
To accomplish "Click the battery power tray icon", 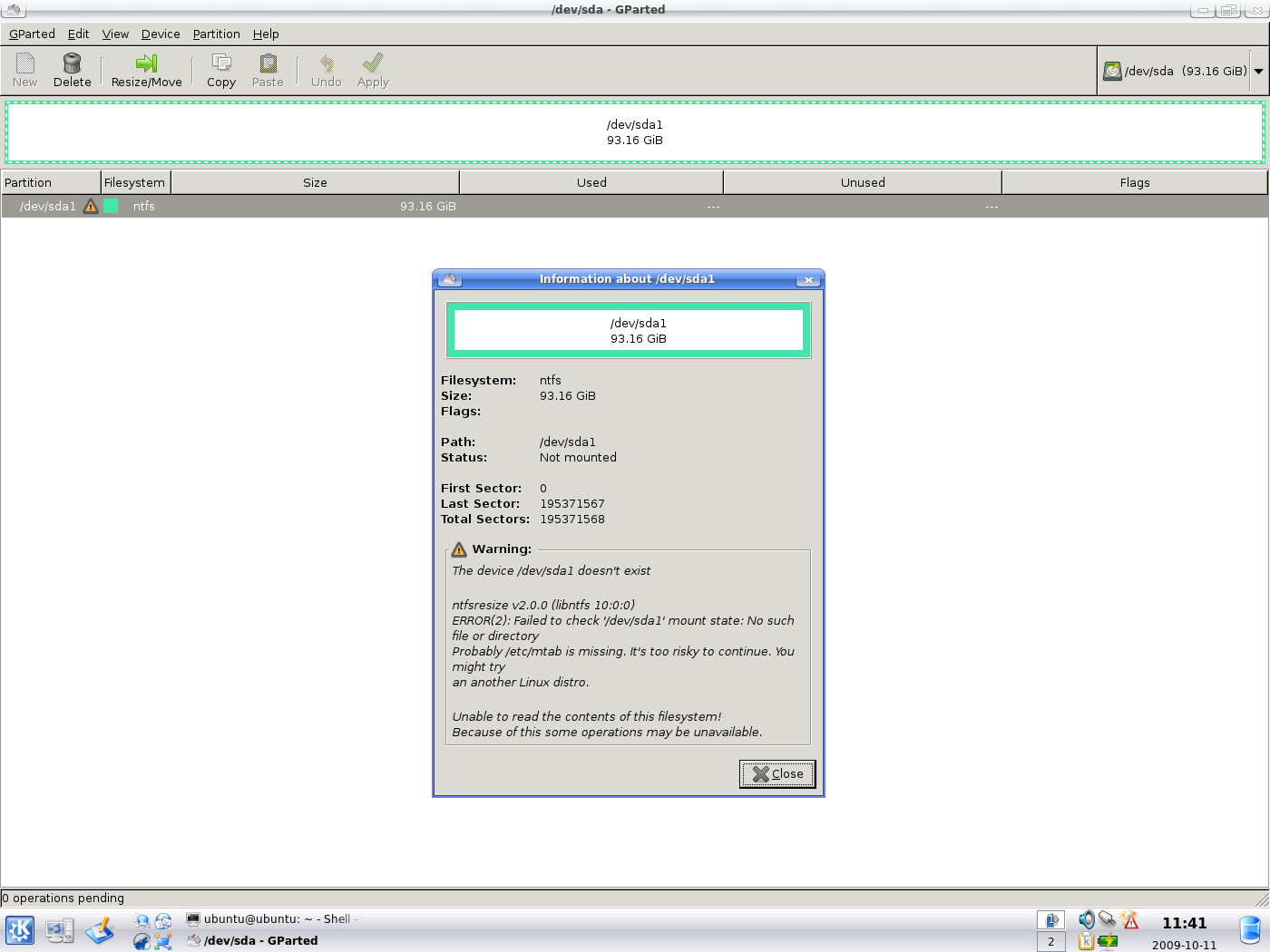I will pyautogui.click(x=1109, y=942).
